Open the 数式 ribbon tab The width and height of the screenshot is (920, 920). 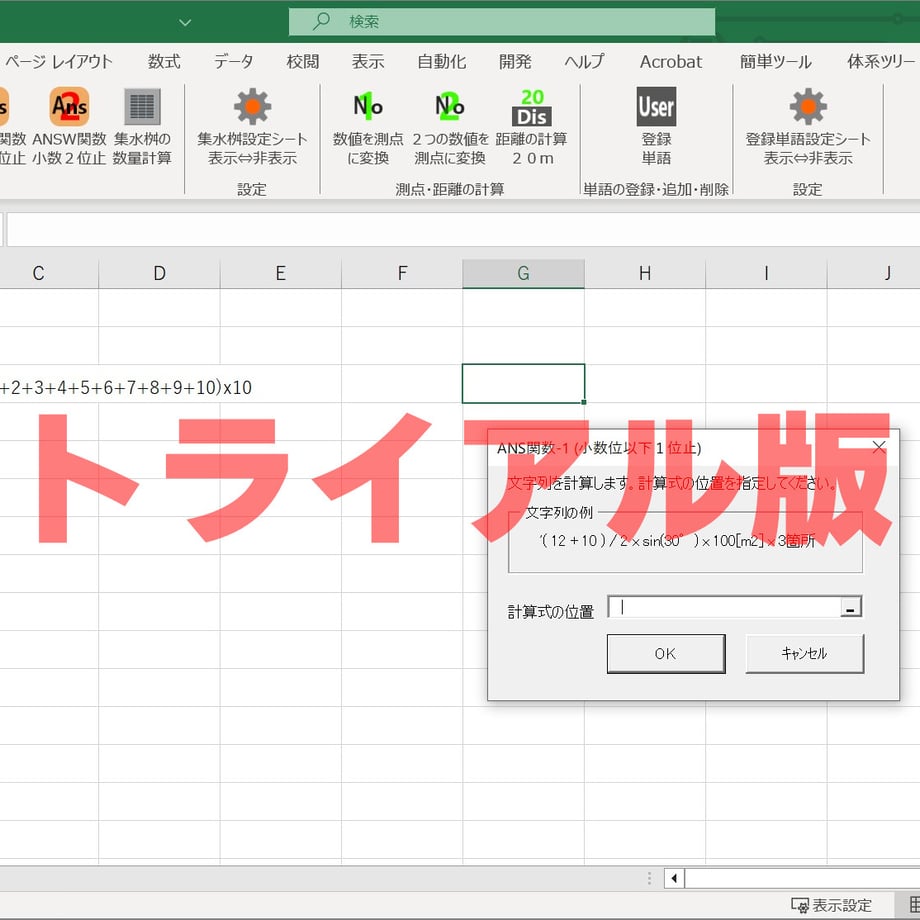pyautogui.click(x=164, y=62)
